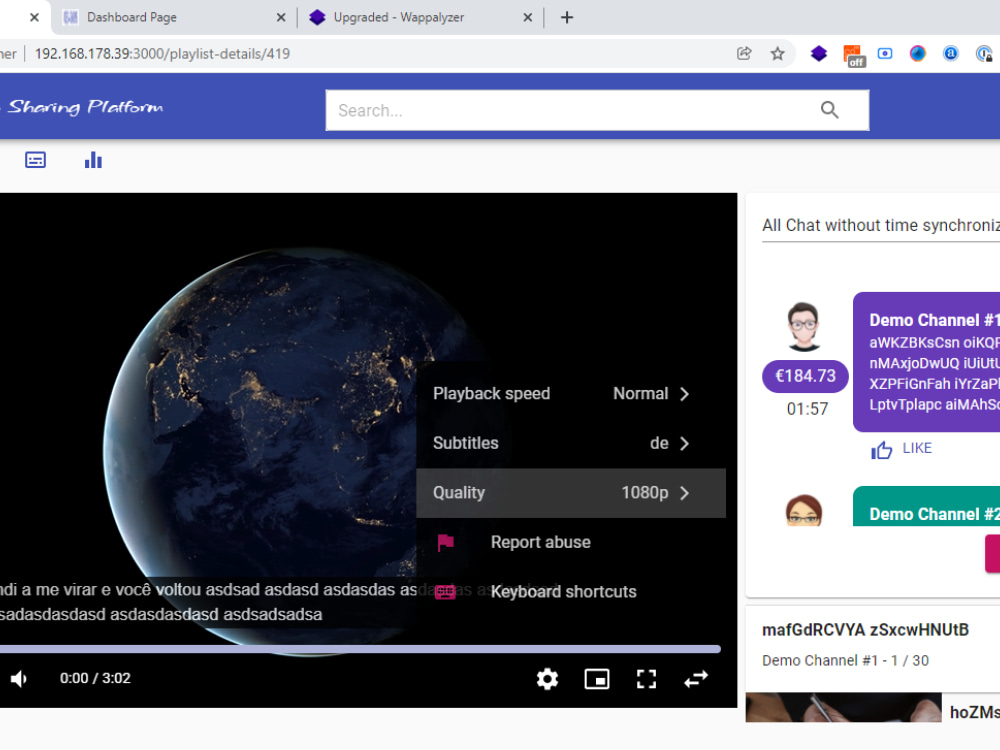Choose Keyboard shortcuts from menu
This screenshot has width=1000, height=750.
571,592
